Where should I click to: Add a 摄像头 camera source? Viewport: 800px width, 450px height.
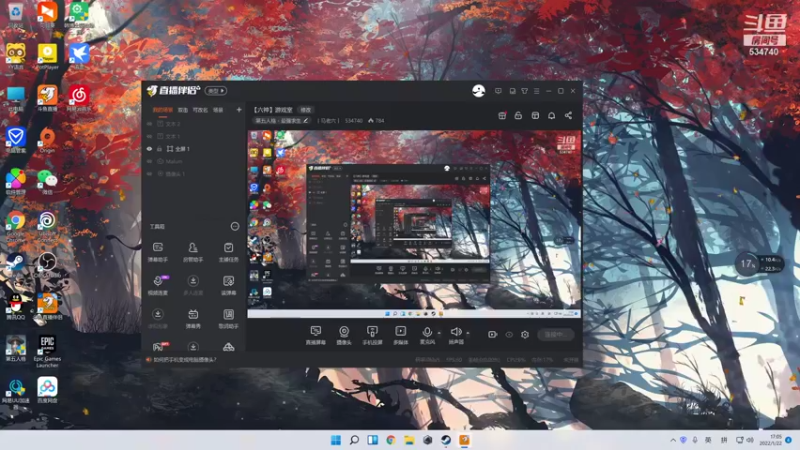pos(344,335)
